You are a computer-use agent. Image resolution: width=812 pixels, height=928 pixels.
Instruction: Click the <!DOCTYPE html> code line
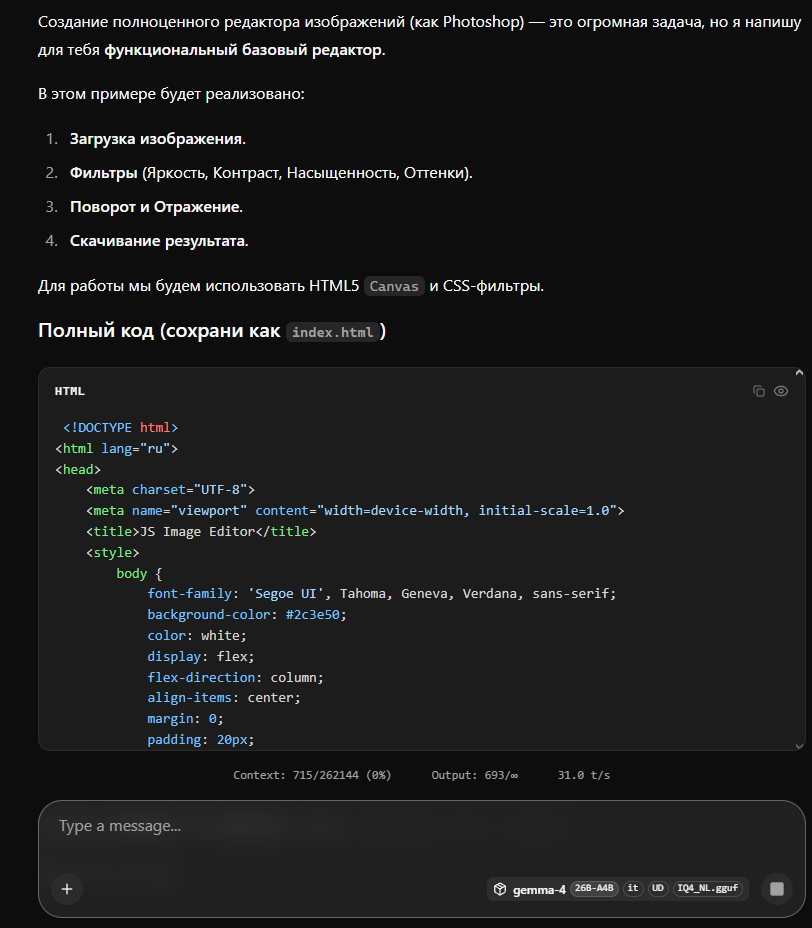pos(120,427)
